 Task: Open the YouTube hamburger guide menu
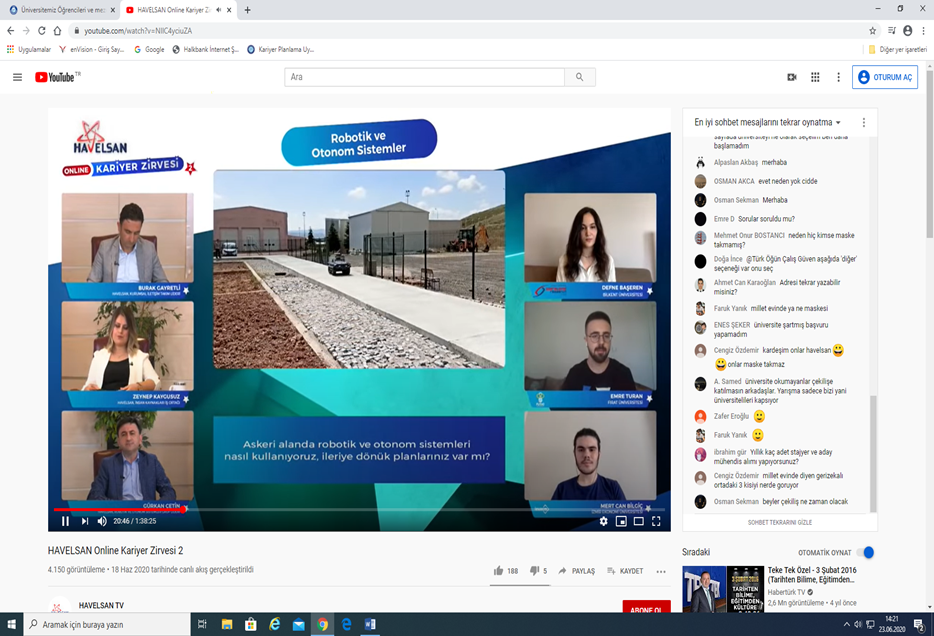click(17, 77)
